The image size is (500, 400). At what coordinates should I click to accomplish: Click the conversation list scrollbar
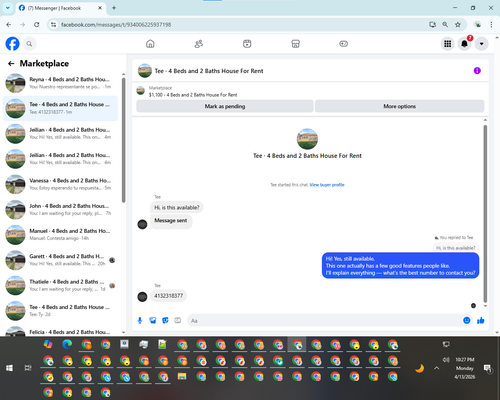tap(124, 140)
